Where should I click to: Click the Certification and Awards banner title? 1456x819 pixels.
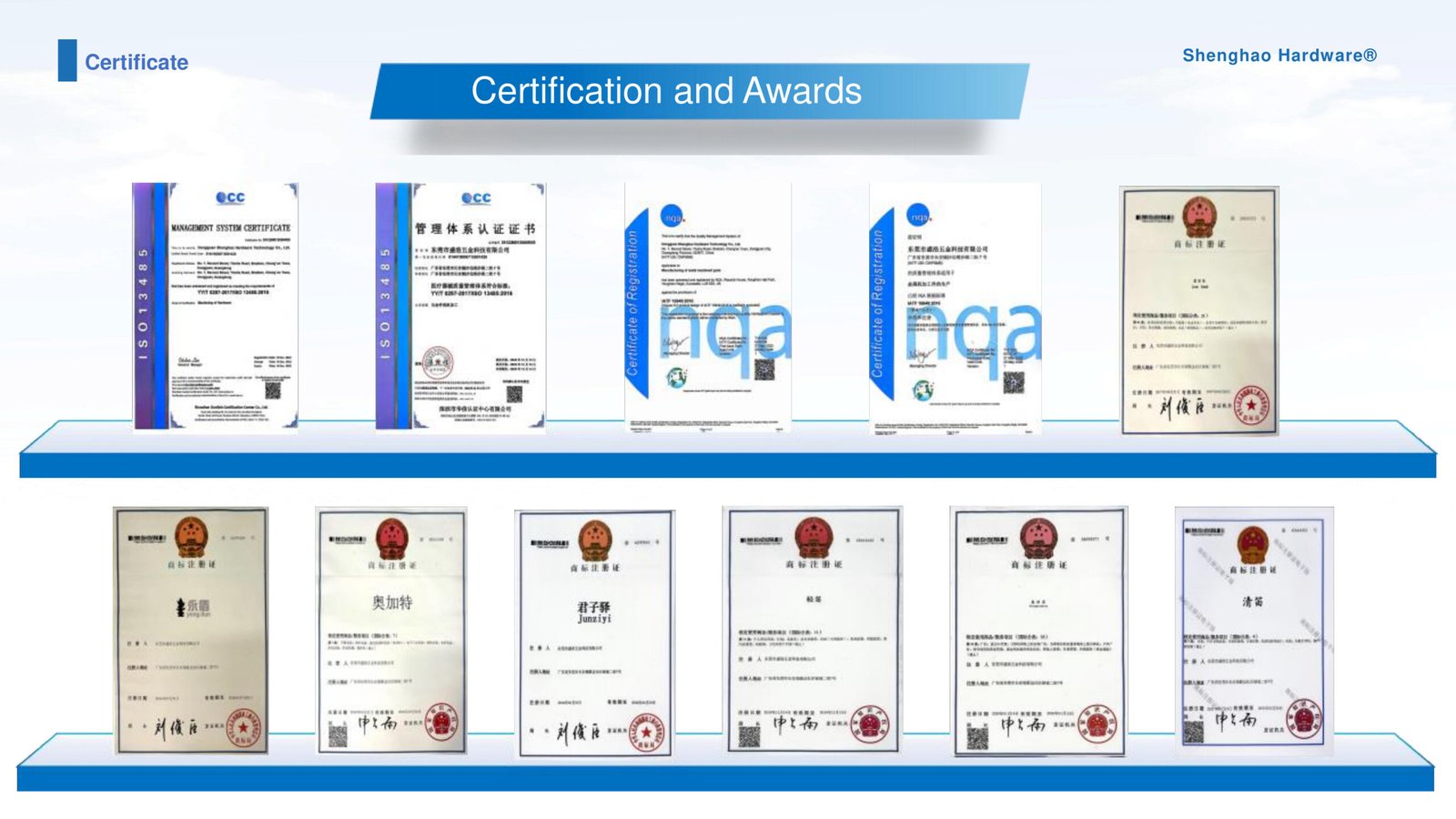(666, 91)
